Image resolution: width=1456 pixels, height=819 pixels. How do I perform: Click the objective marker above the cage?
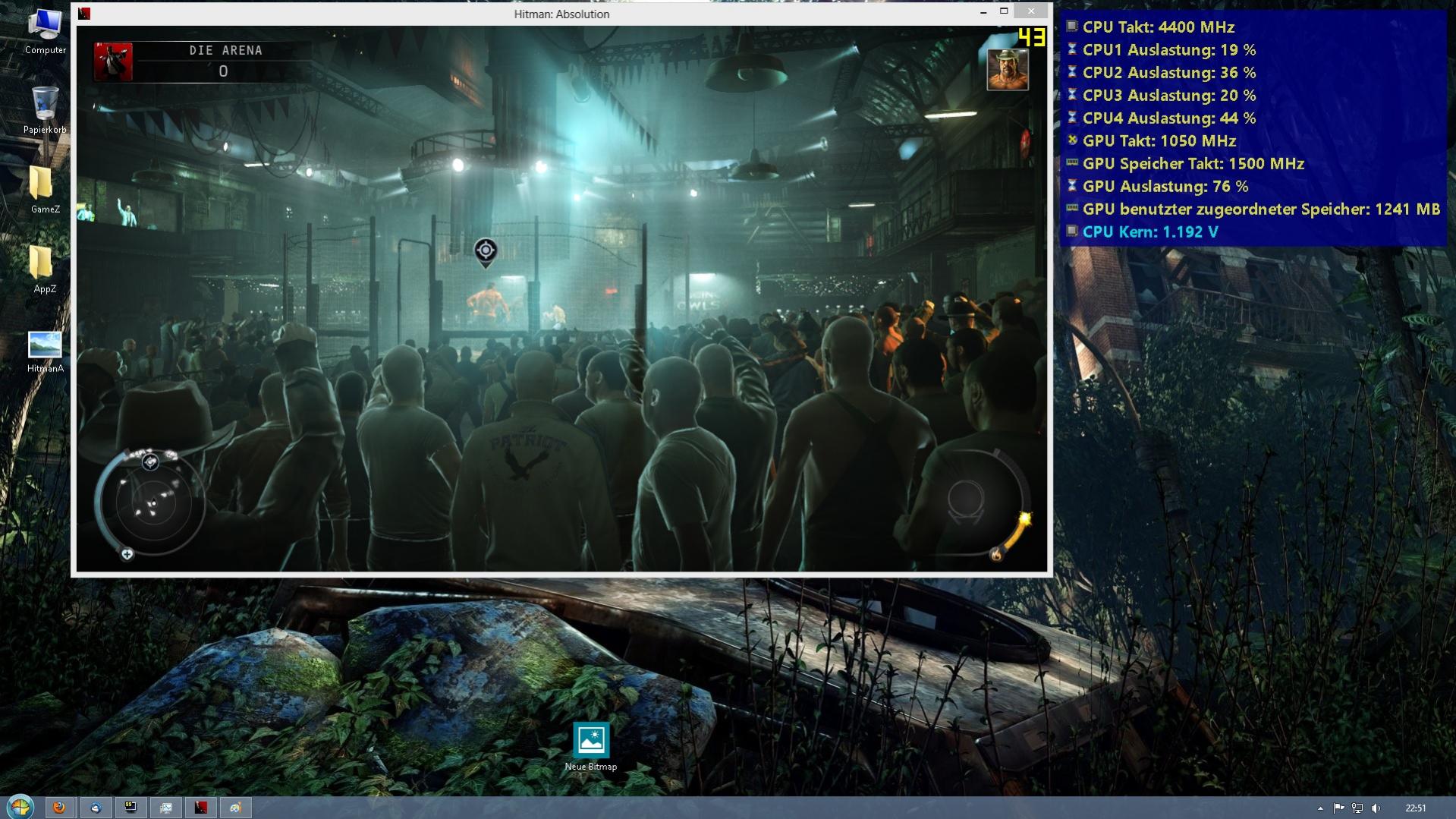point(486,252)
